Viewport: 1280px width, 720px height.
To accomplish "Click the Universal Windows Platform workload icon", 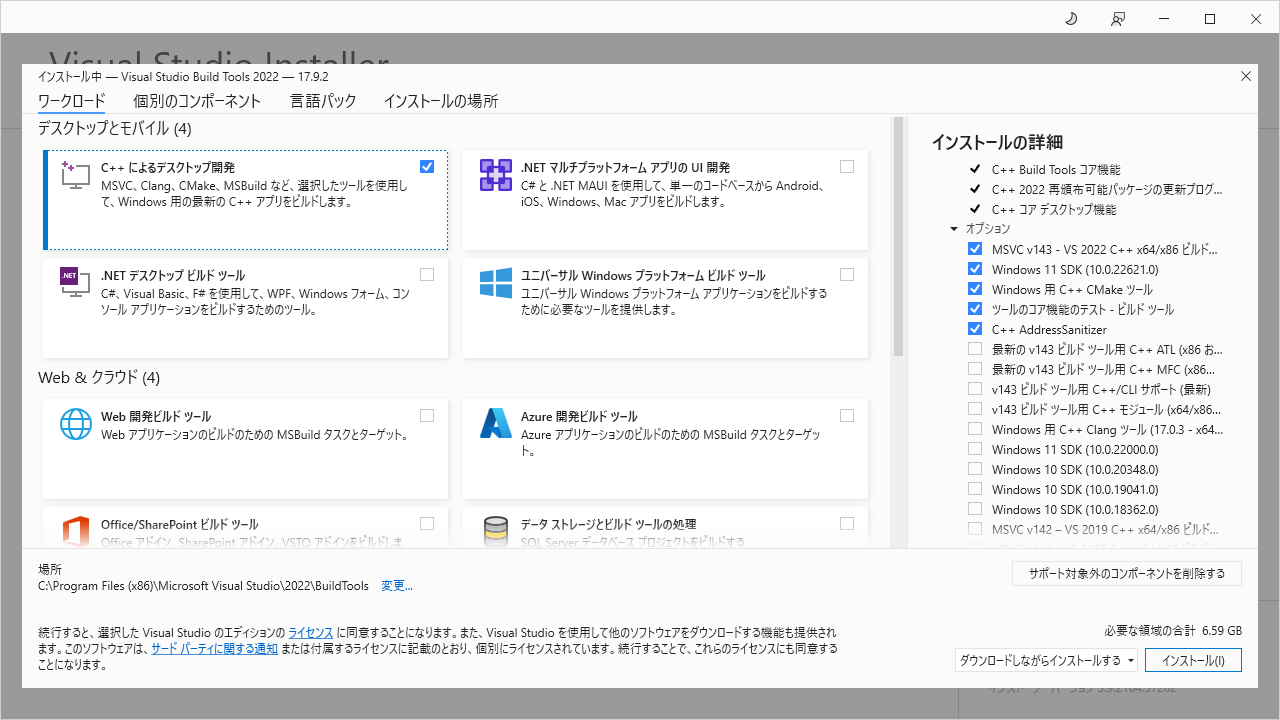I will pyautogui.click(x=496, y=283).
